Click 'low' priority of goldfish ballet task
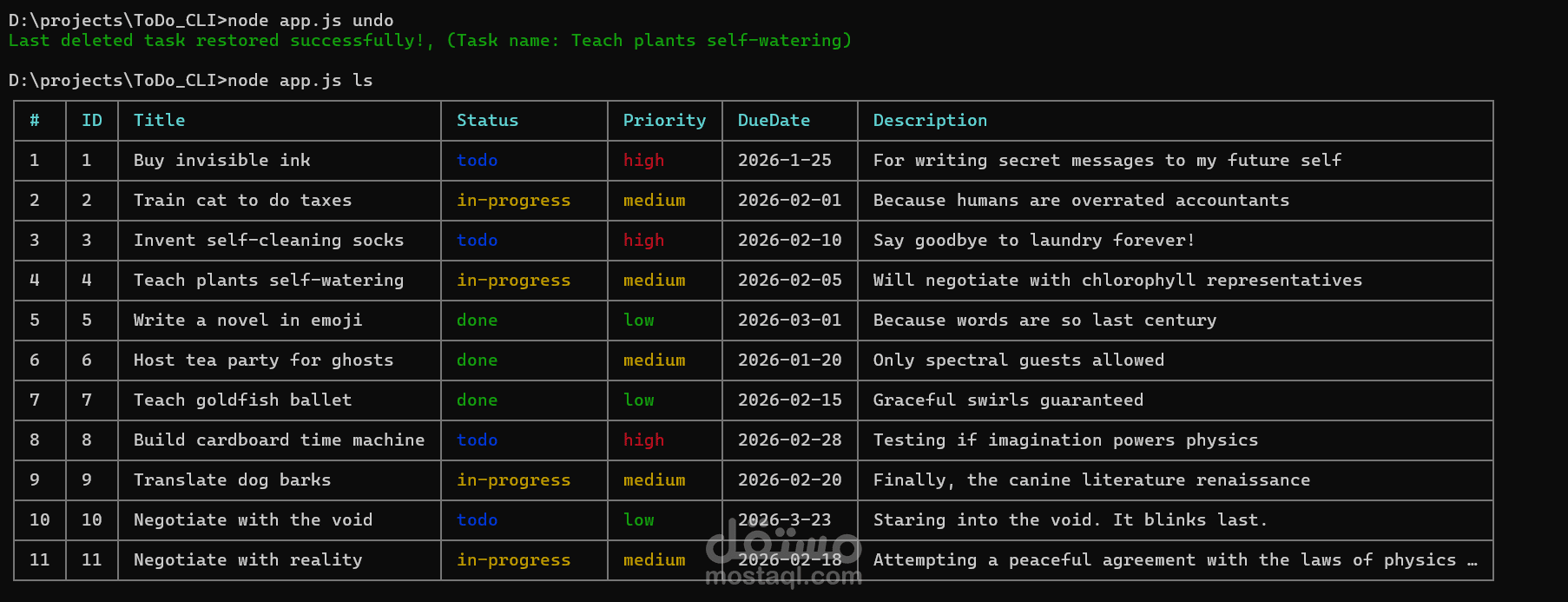This screenshot has width=1568, height=602. click(x=638, y=400)
